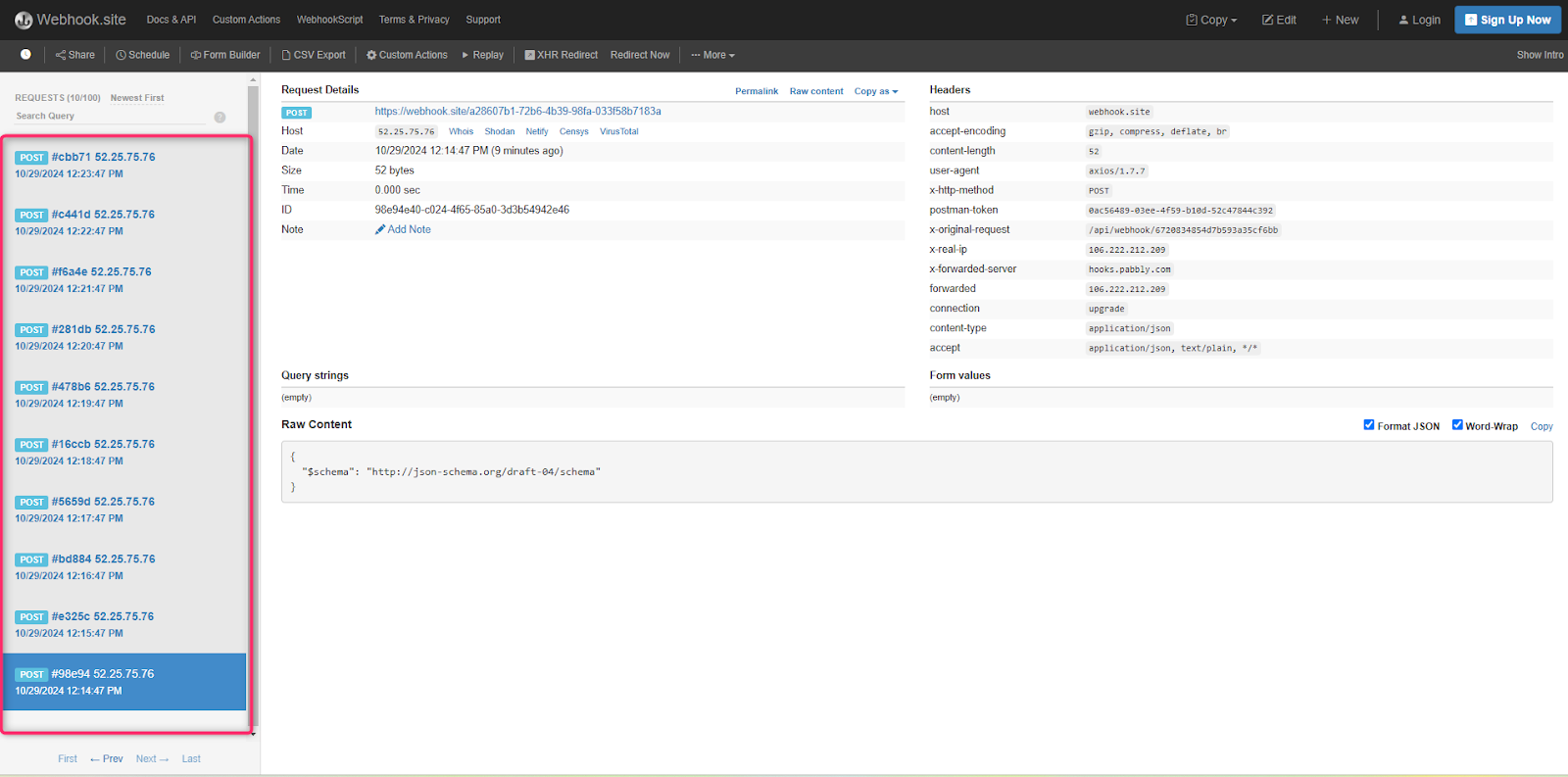Open the Schedule option

tap(143, 55)
